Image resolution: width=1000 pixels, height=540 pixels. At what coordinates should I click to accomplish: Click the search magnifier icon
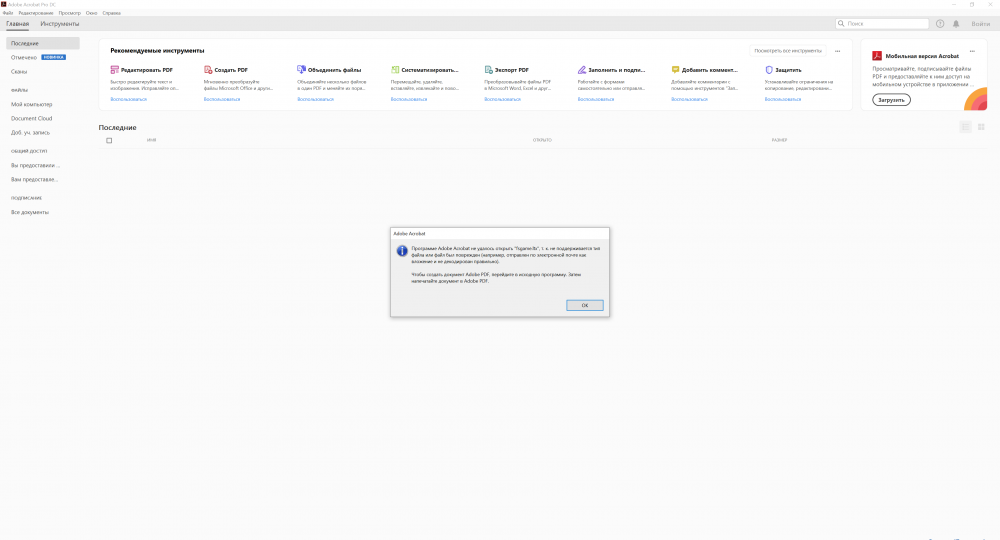841,24
